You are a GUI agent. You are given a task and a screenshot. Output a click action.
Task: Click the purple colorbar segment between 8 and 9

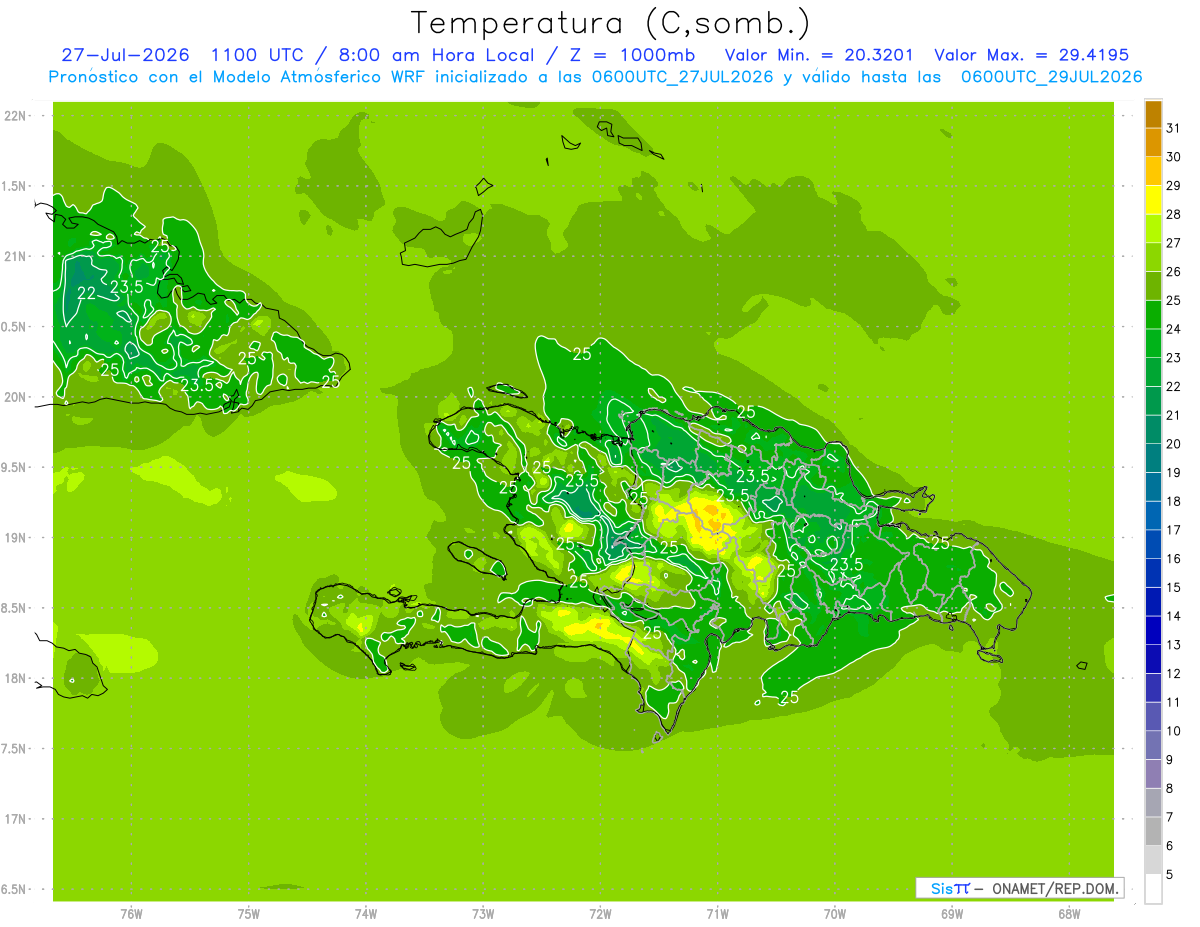(1153, 774)
